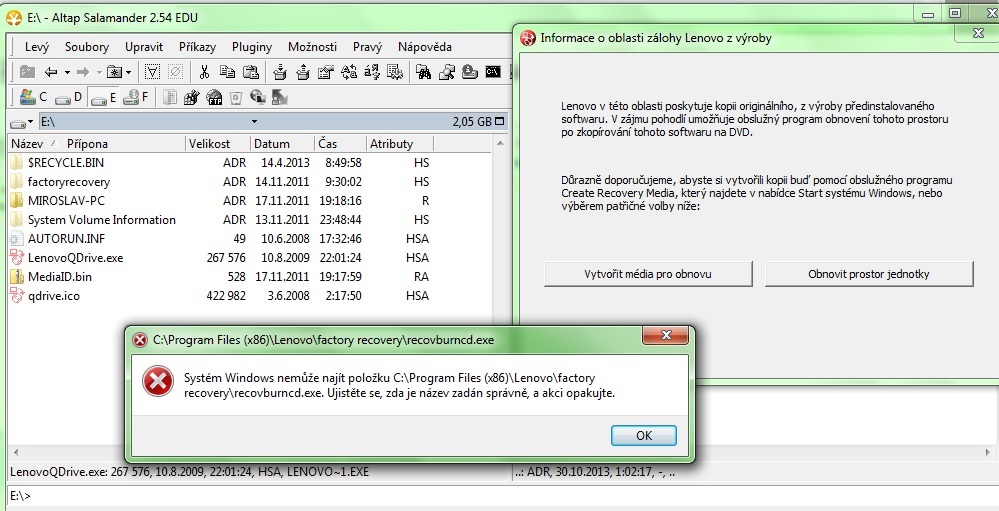999x511 pixels.
Task: Click the list-with-gear attributes icon
Action: tap(395, 72)
